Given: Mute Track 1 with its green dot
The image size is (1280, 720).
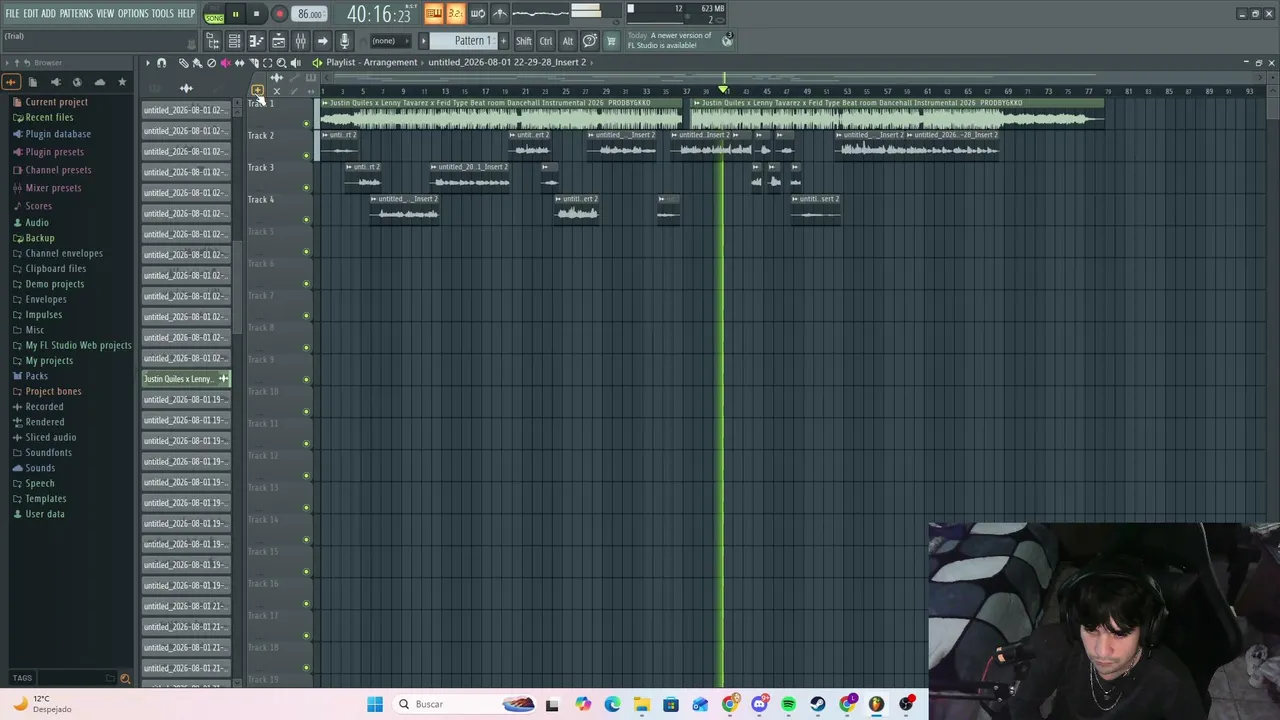Looking at the screenshot, I should click(307, 124).
